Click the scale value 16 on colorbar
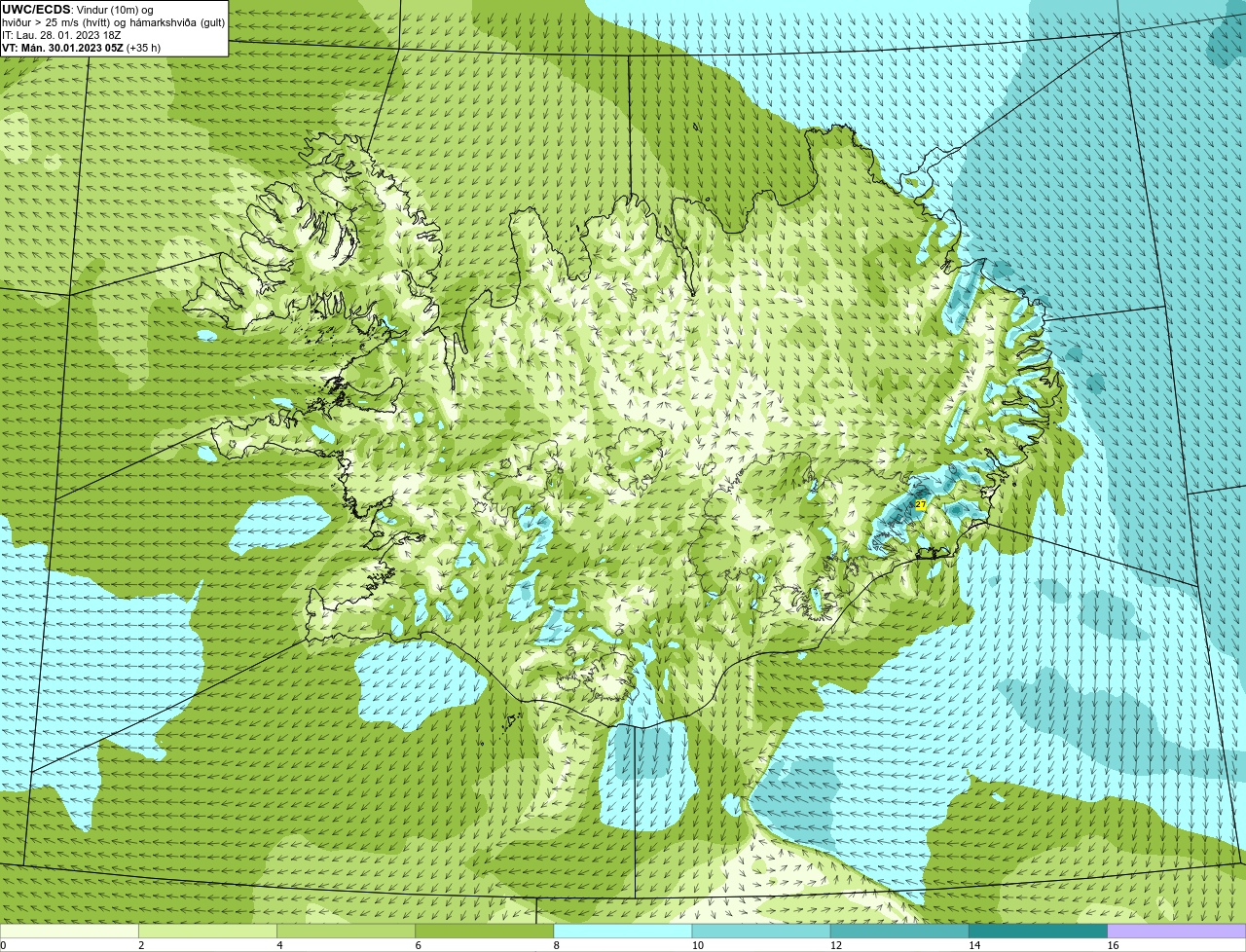1246x952 pixels. pyautogui.click(x=1113, y=945)
